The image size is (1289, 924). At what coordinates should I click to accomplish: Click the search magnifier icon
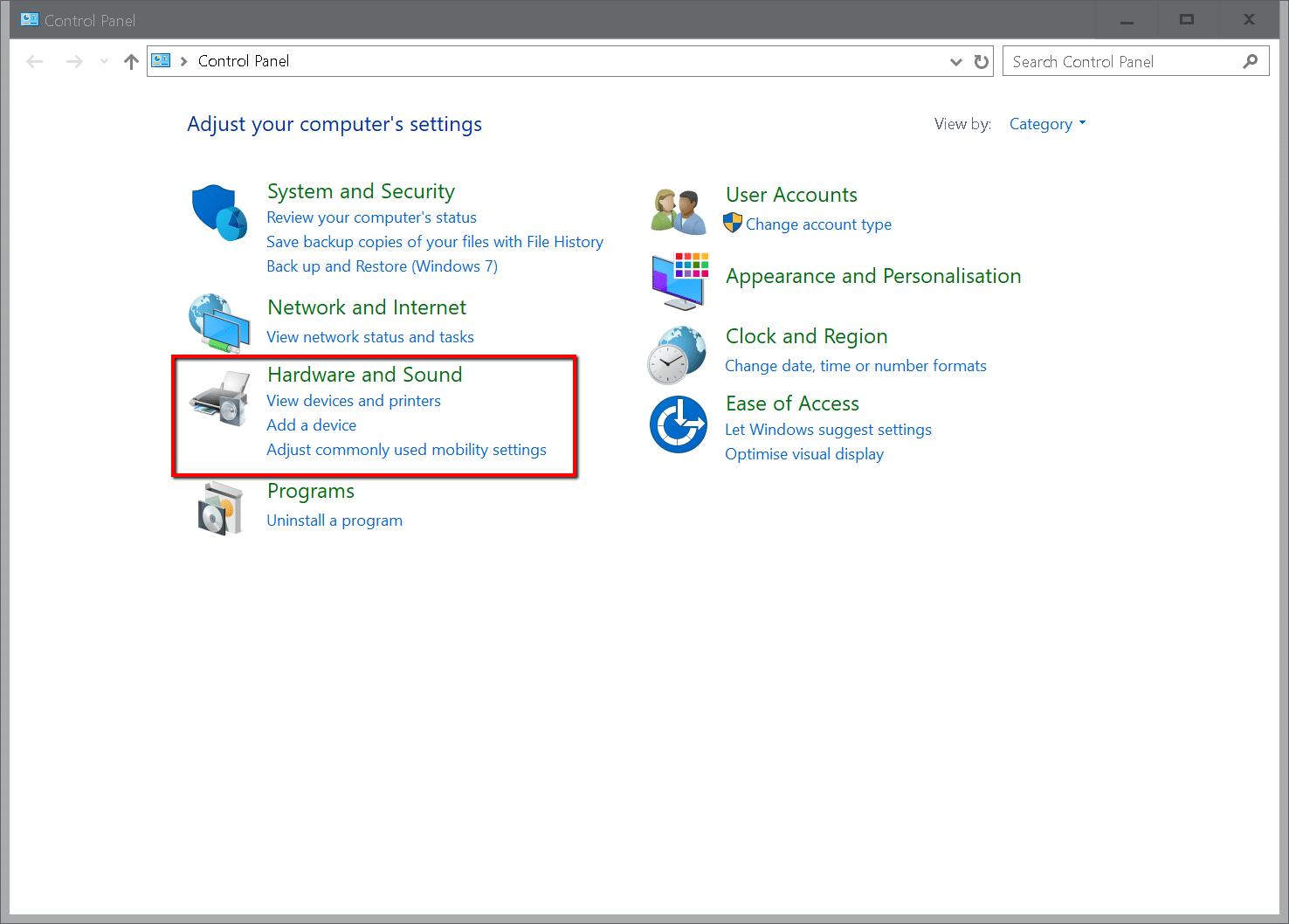[1251, 61]
